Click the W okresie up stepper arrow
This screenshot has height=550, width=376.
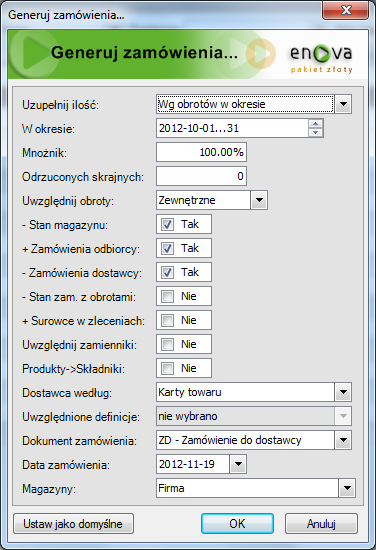[x=316, y=123]
